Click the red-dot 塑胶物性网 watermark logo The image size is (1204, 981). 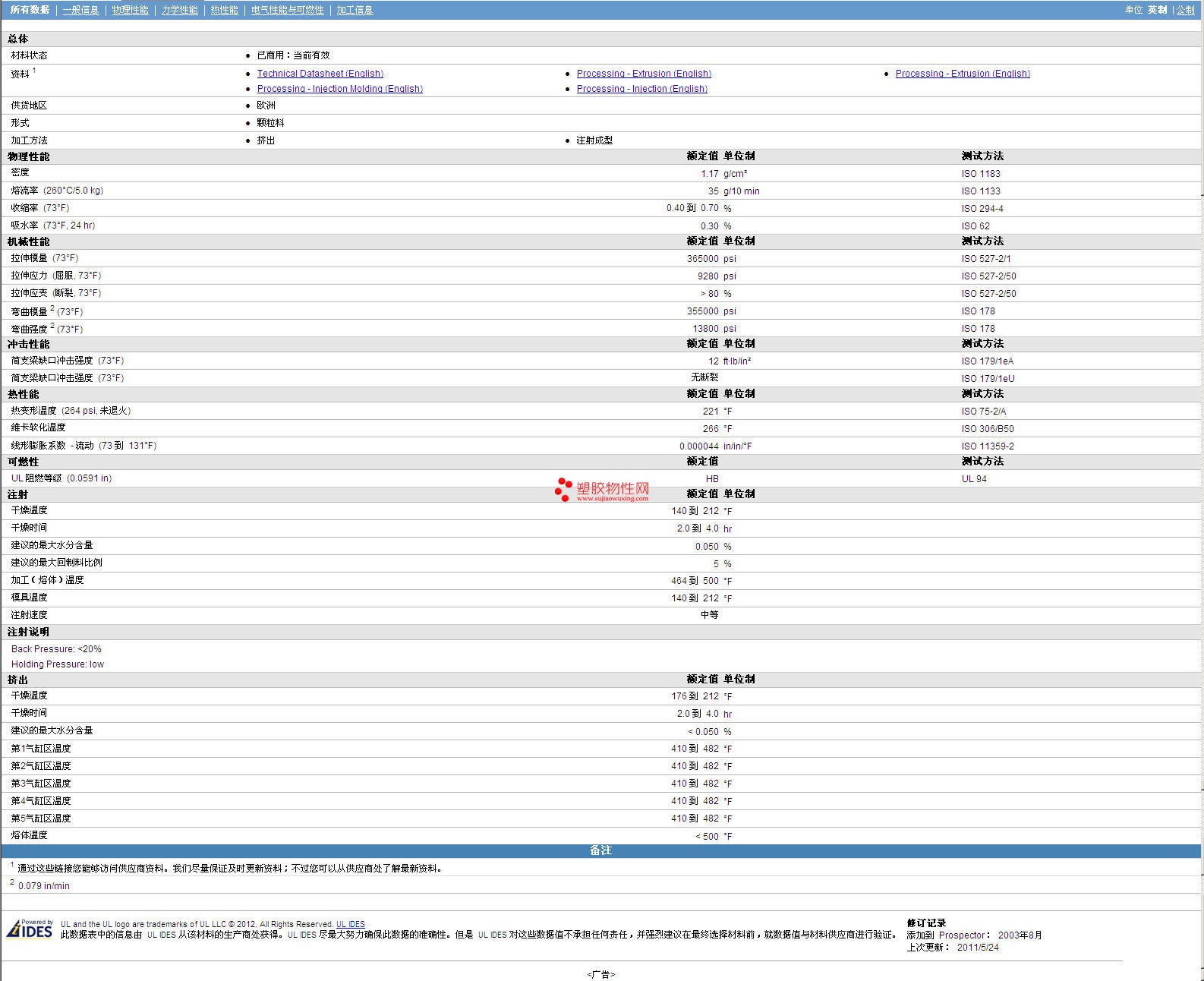[x=602, y=490]
